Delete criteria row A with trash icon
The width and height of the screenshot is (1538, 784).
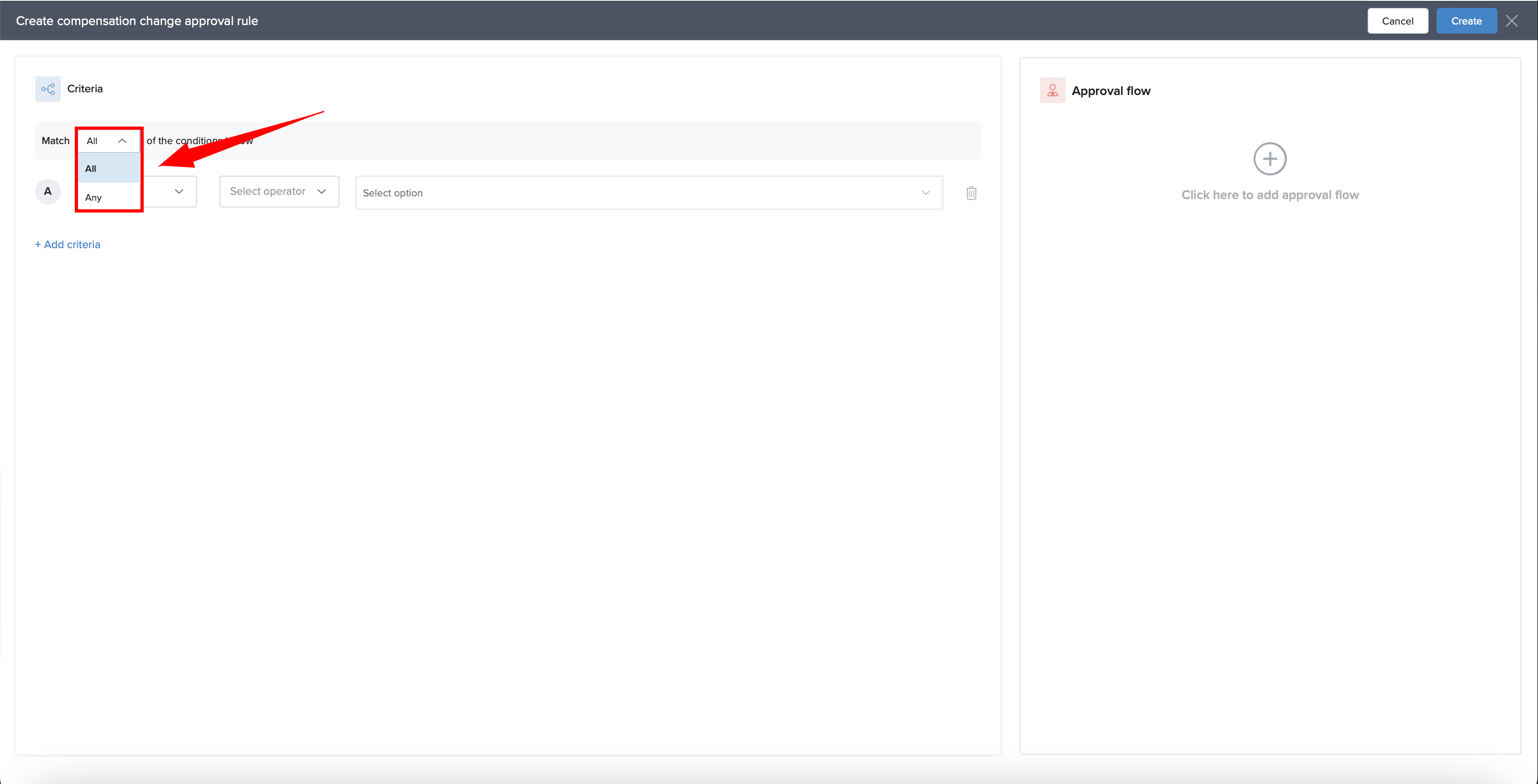pyautogui.click(x=971, y=193)
